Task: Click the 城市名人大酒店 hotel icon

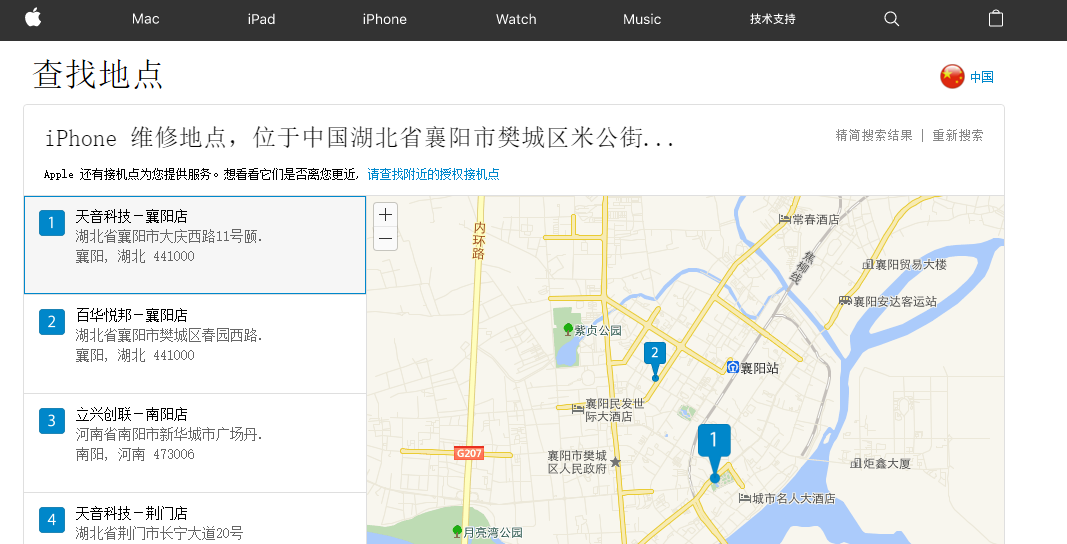Action: pyautogui.click(x=744, y=498)
